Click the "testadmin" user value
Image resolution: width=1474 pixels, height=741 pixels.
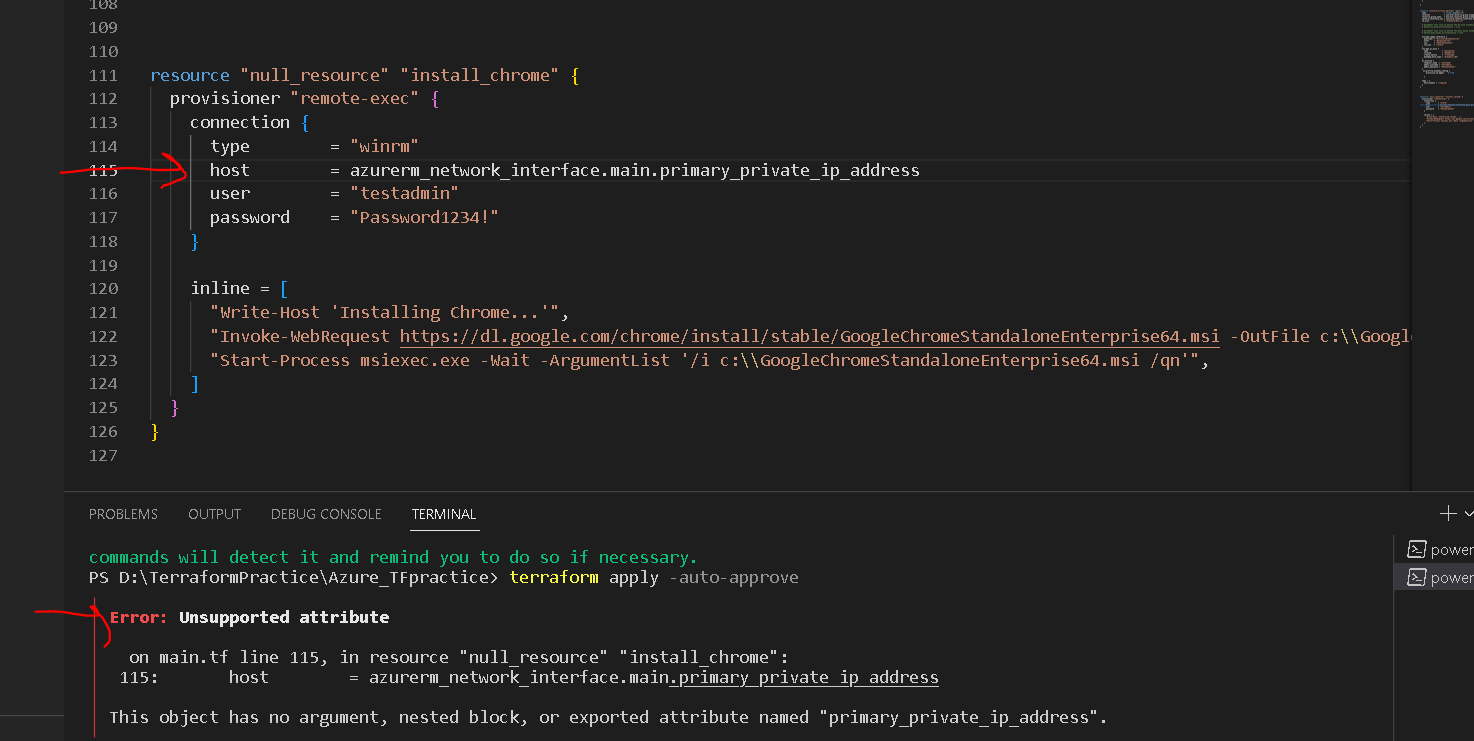pos(404,193)
